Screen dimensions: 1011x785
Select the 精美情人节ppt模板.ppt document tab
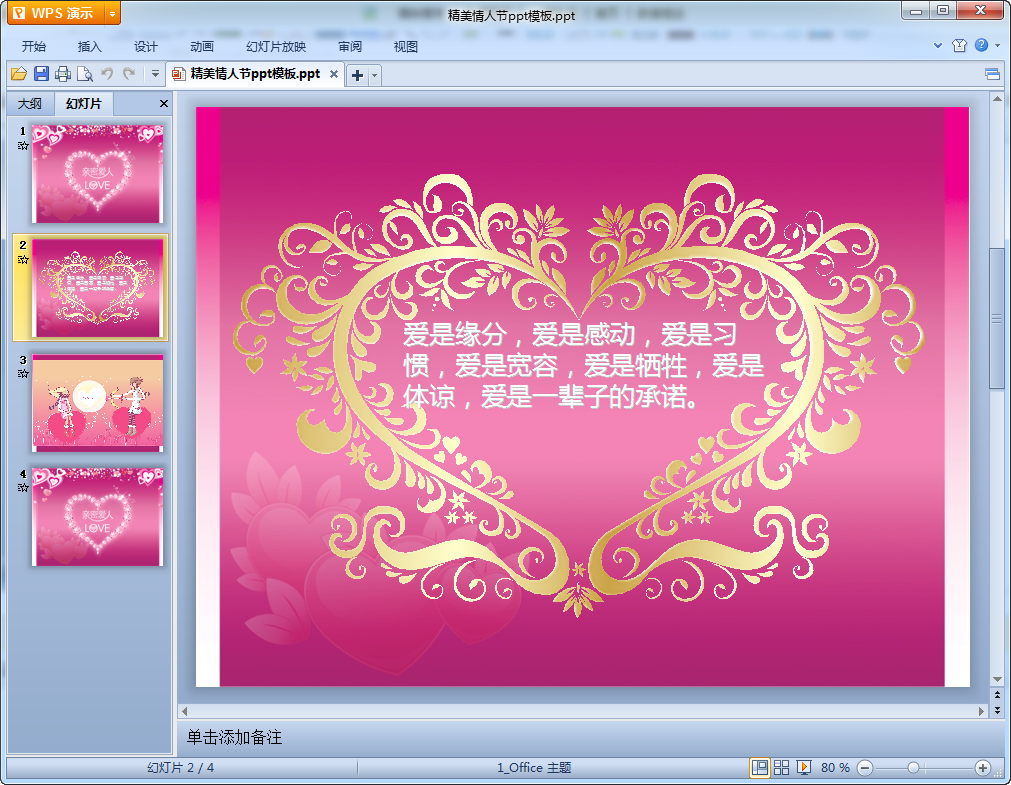click(x=255, y=74)
